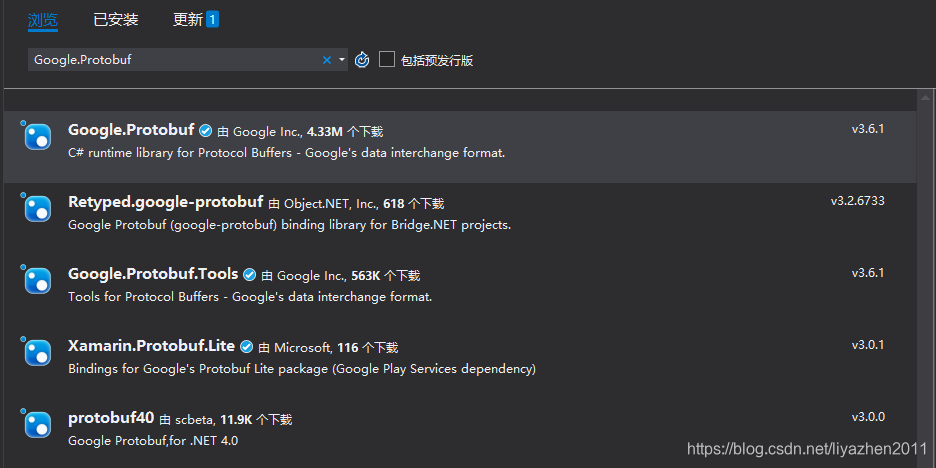Click the update count badge 1
Image resolution: width=936 pixels, height=468 pixels.
coord(213,20)
